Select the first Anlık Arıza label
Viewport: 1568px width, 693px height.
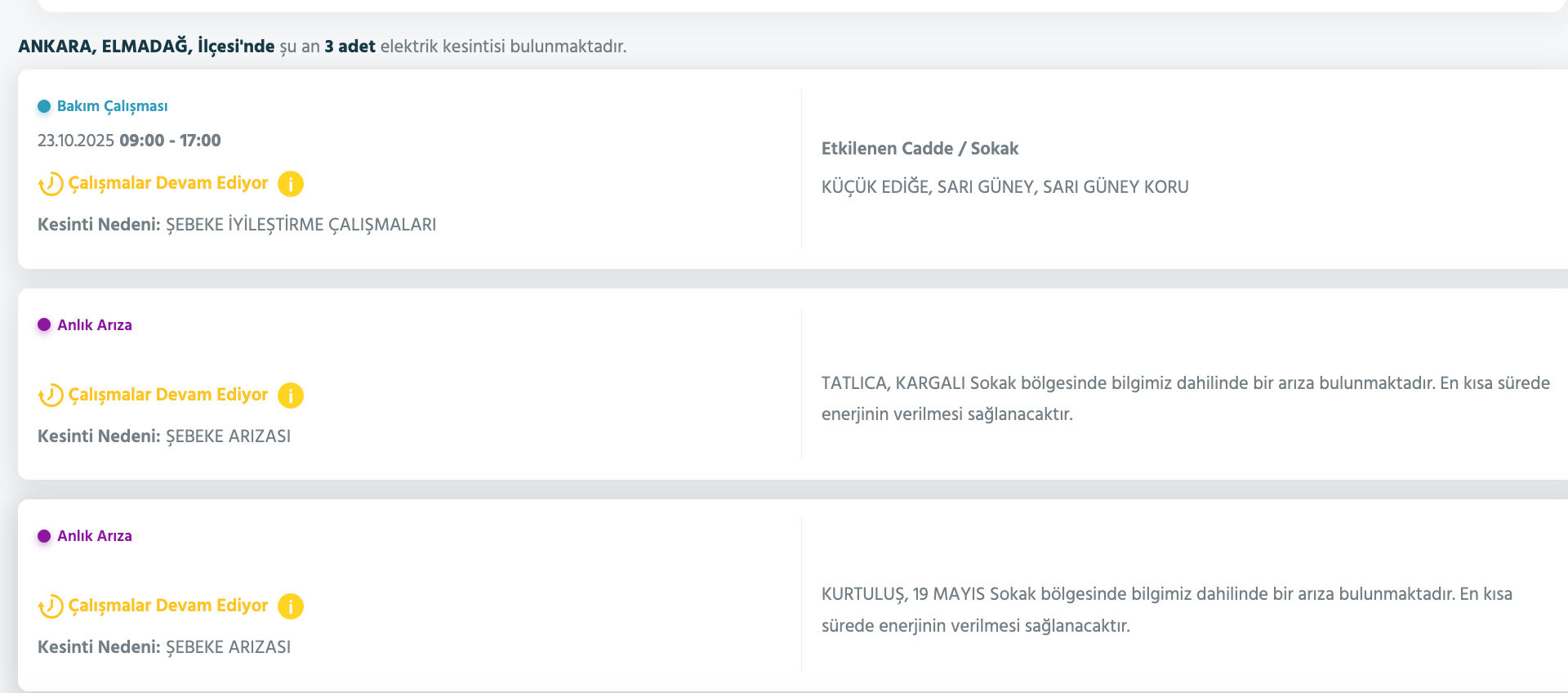click(94, 324)
